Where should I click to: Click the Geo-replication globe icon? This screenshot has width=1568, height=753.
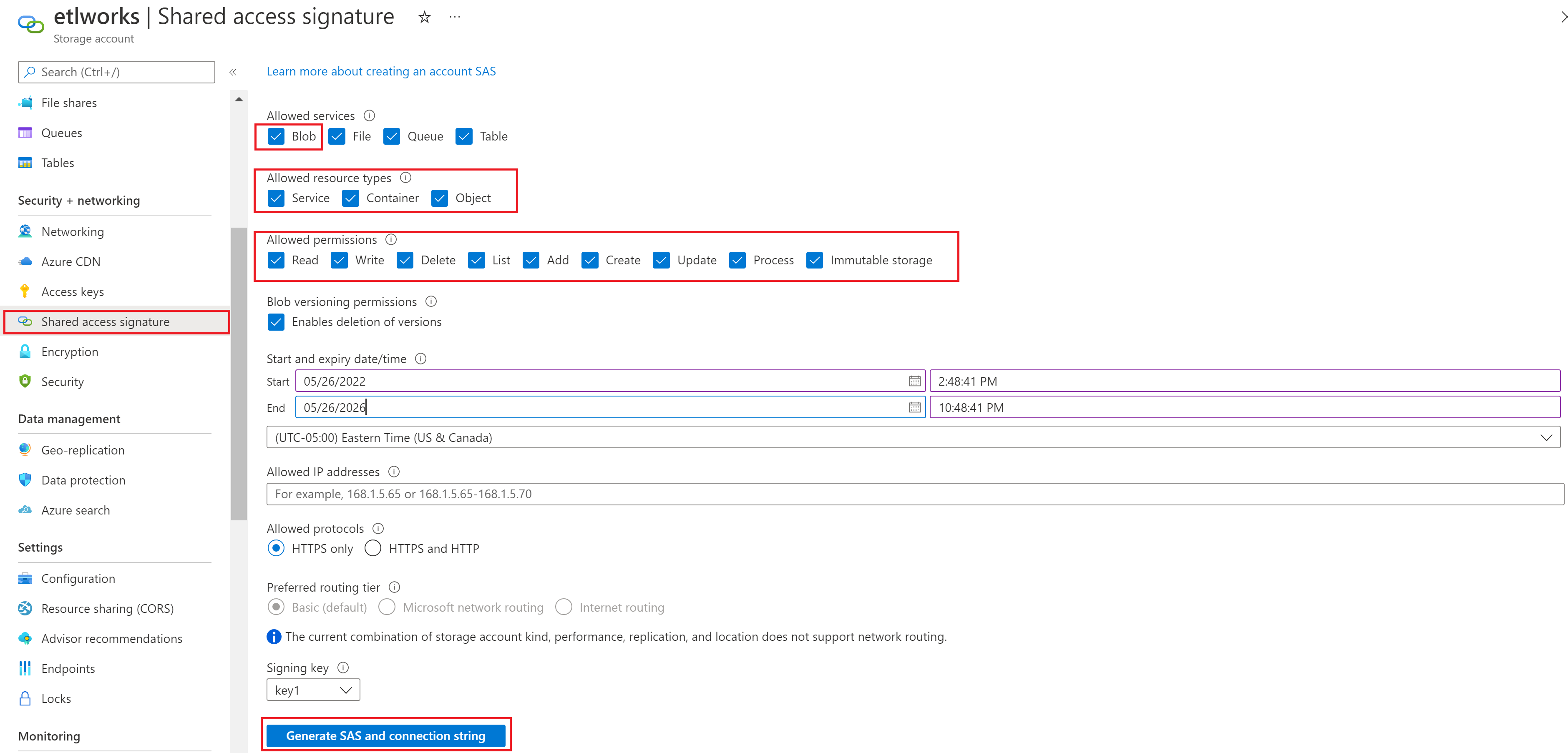25,449
